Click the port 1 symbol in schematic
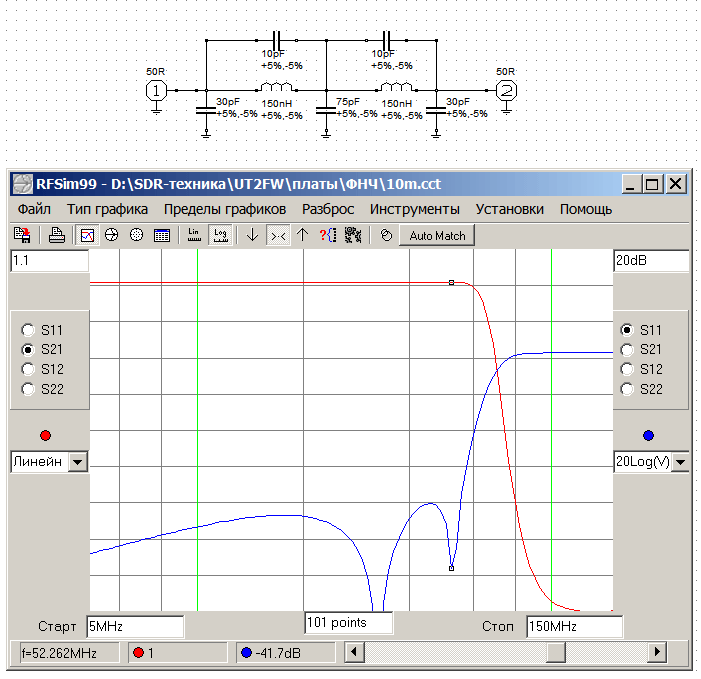The image size is (701, 679). (x=156, y=91)
